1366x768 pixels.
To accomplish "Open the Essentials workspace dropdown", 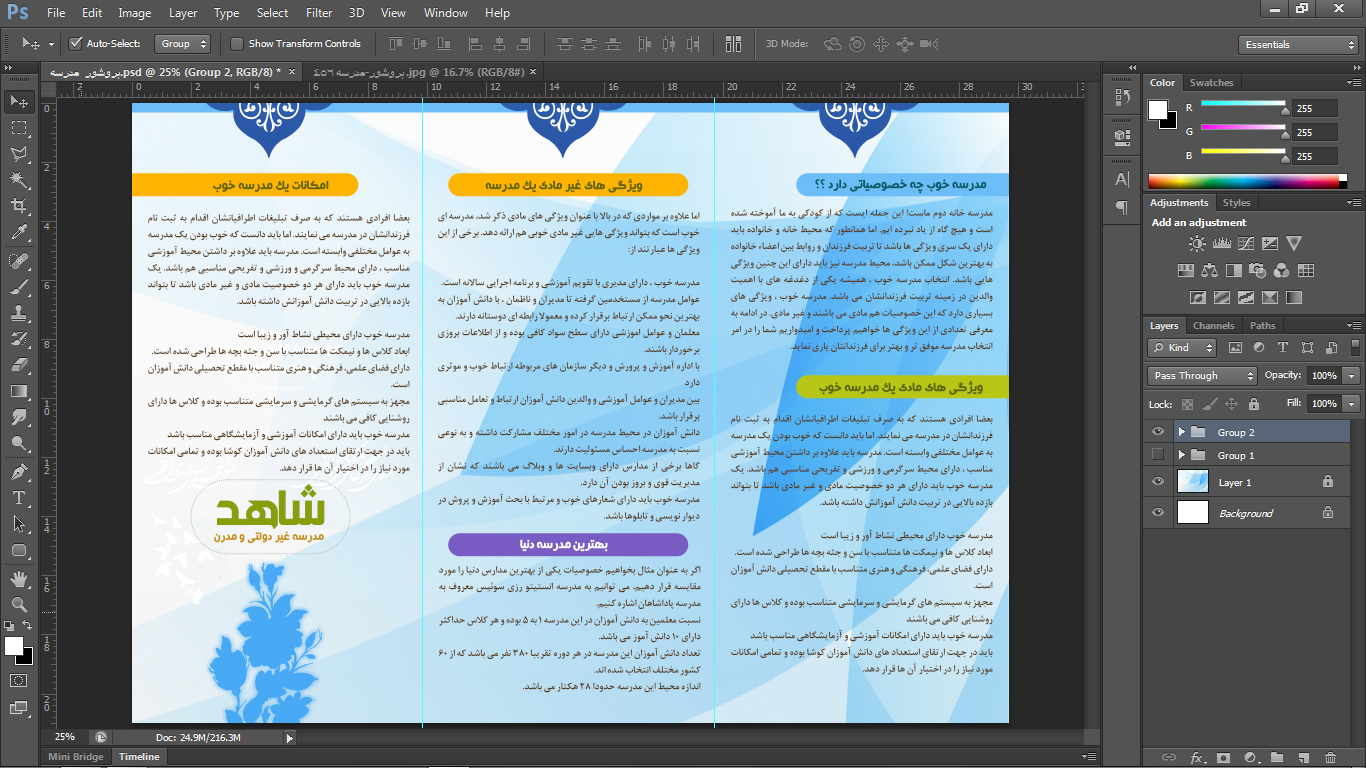I will pos(1297,45).
